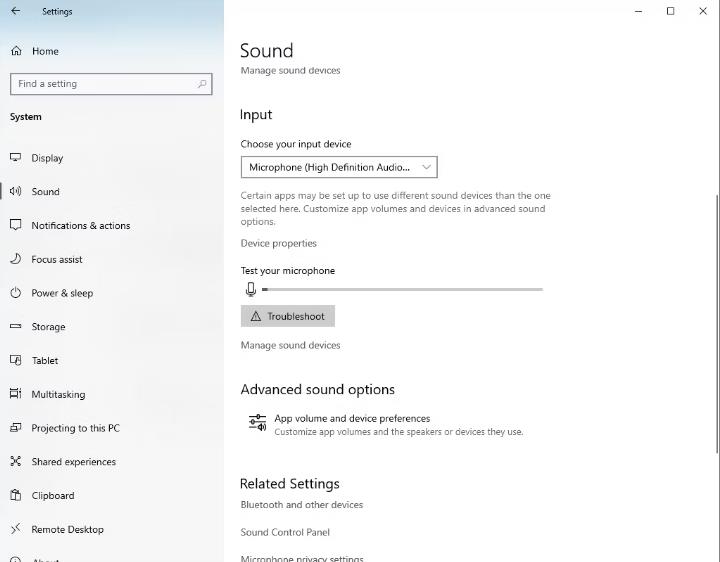Click the Troubleshoot button
The image size is (720, 562).
287,316
